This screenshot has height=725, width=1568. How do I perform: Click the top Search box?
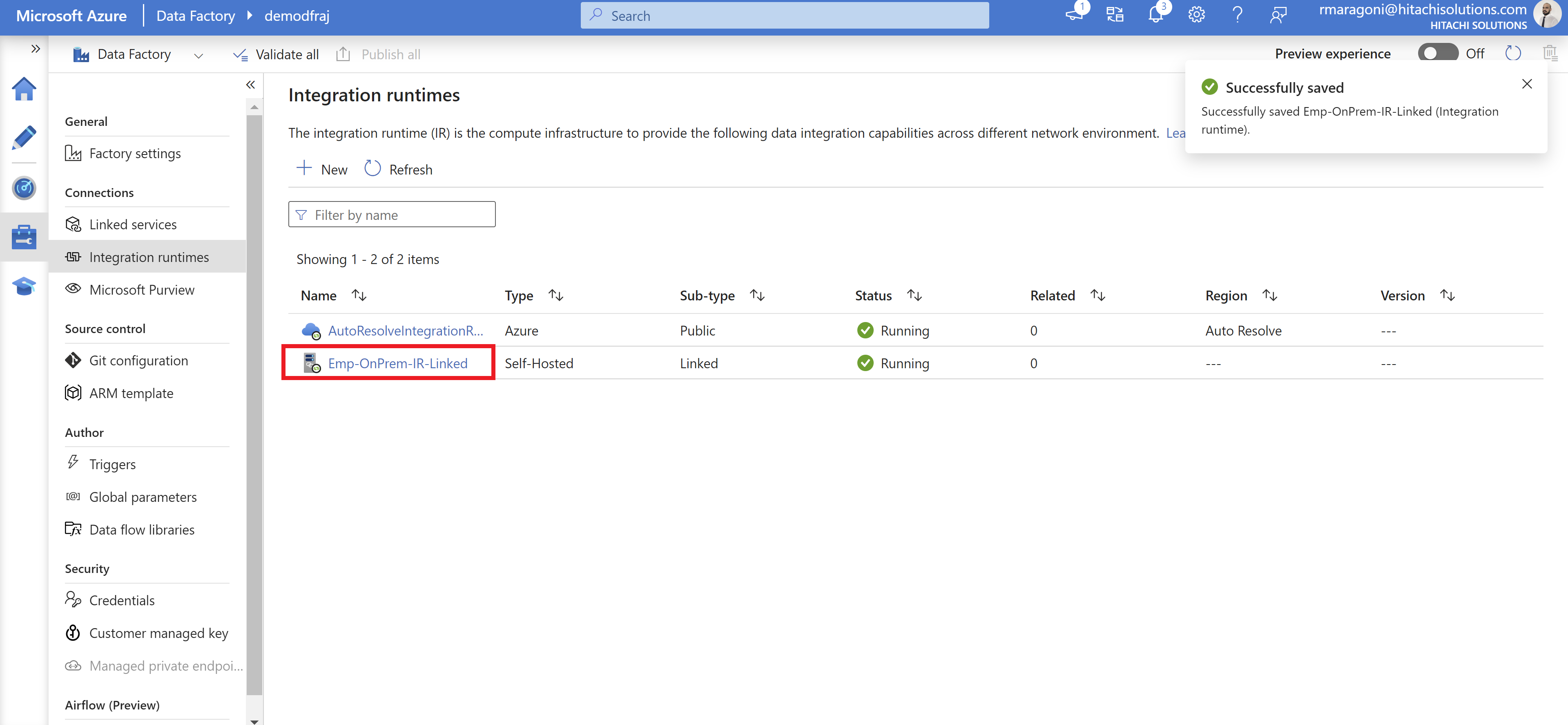784,15
